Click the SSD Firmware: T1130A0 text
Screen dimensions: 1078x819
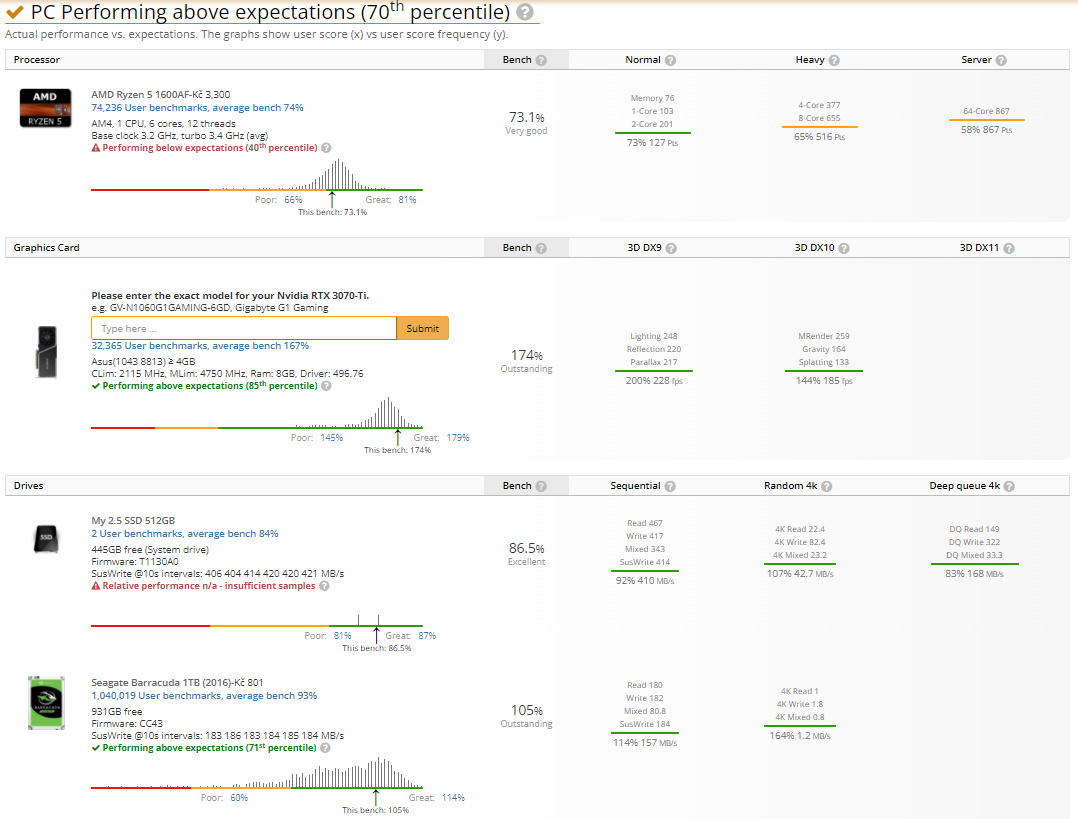(x=135, y=562)
